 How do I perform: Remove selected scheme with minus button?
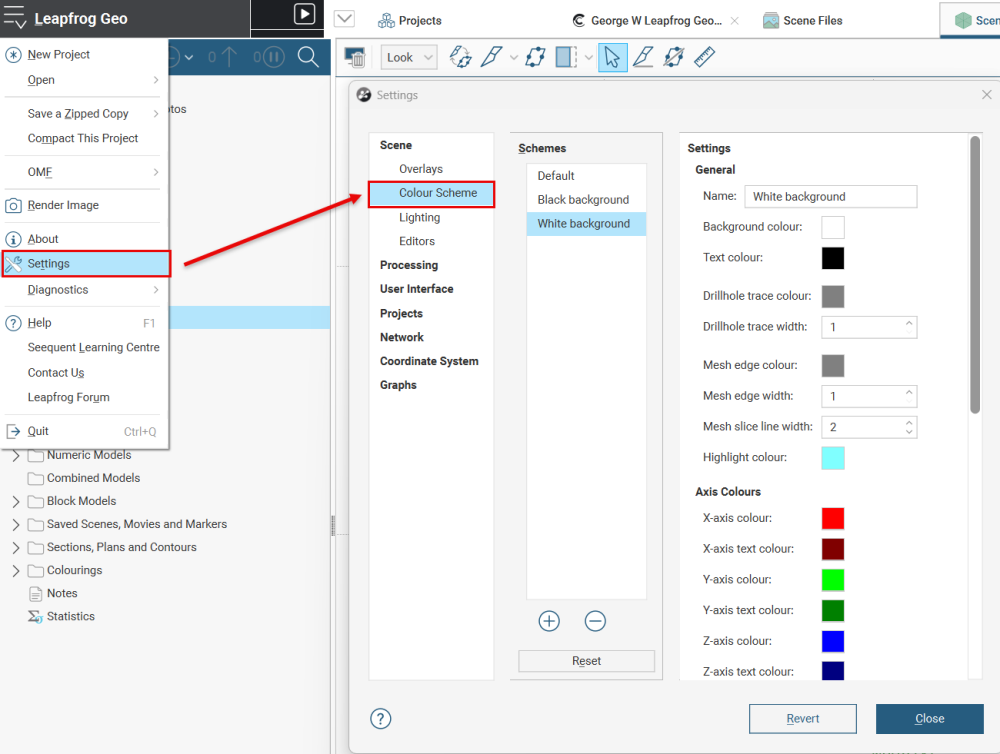[x=595, y=621]
